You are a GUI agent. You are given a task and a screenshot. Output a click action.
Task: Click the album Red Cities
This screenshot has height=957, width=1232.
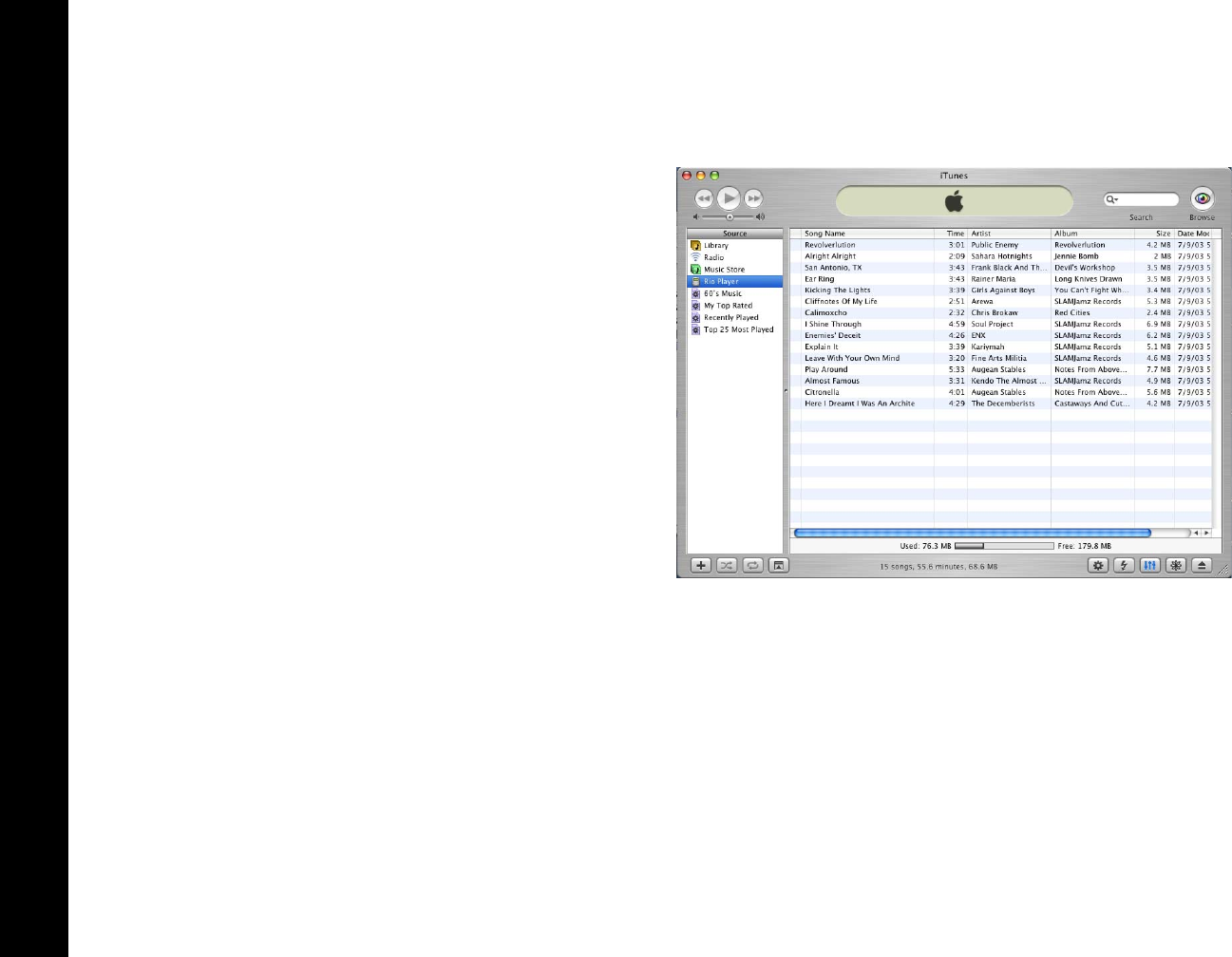(x=1072, y=313)
